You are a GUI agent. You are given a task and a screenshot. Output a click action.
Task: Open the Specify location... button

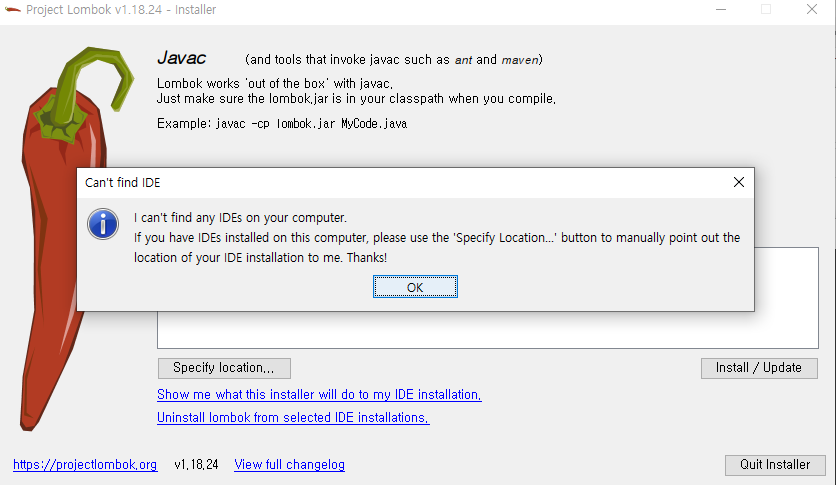tap(224, 368)
